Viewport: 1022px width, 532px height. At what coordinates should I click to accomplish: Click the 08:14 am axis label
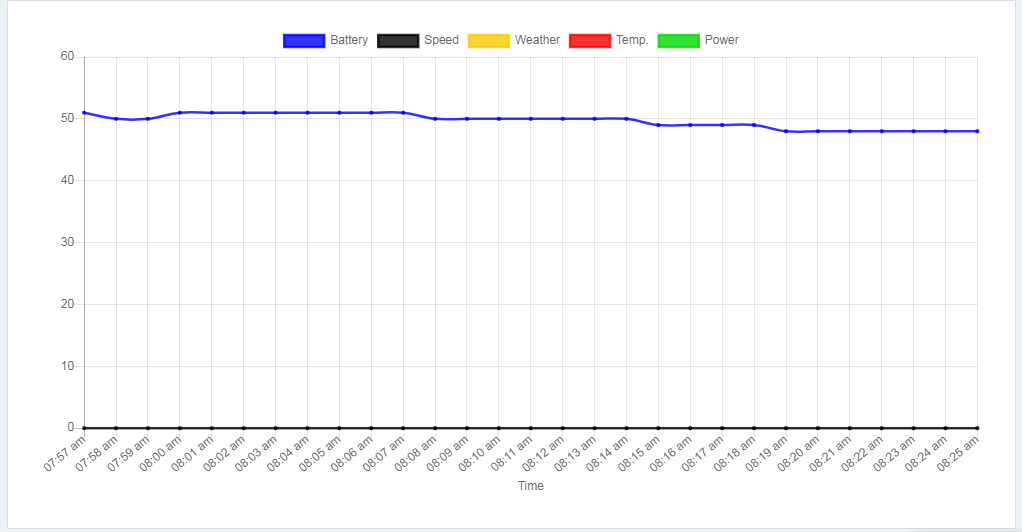click(x=607, y=453)
